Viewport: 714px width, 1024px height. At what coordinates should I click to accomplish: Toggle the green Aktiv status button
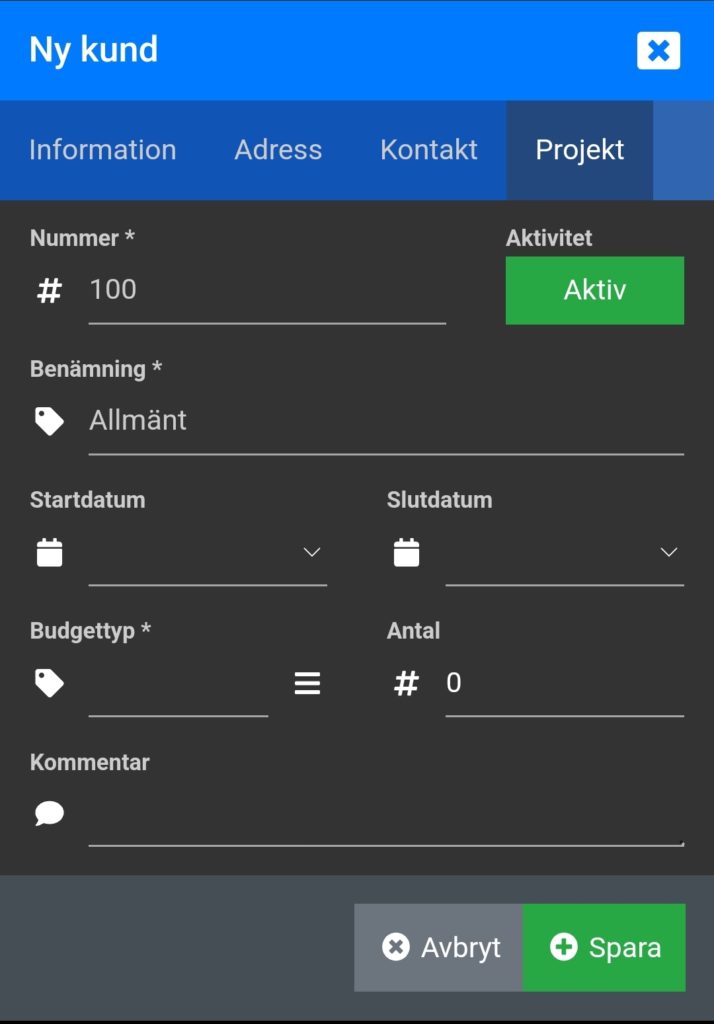[x=594, y=290]
